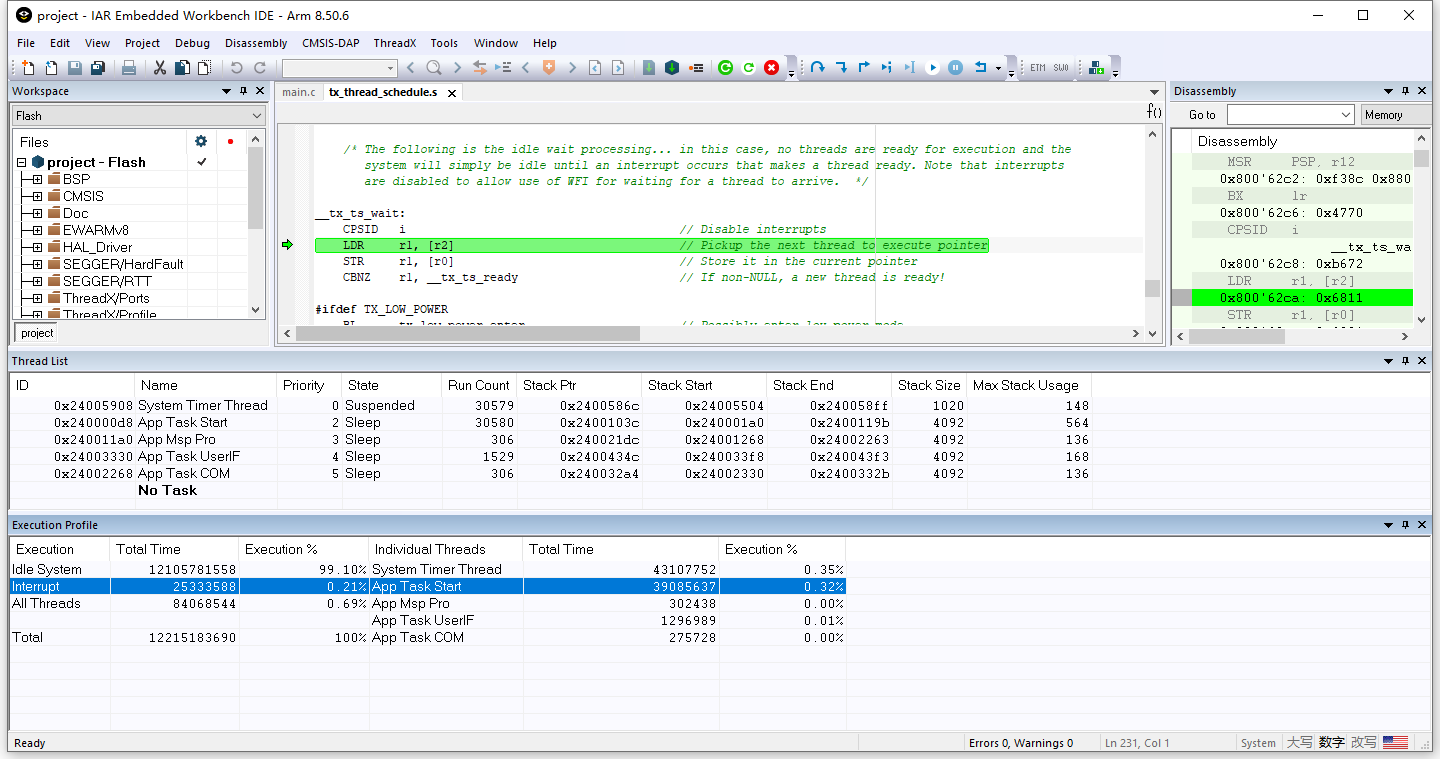Stop debugging with the red X icon

tap(772, 68)
